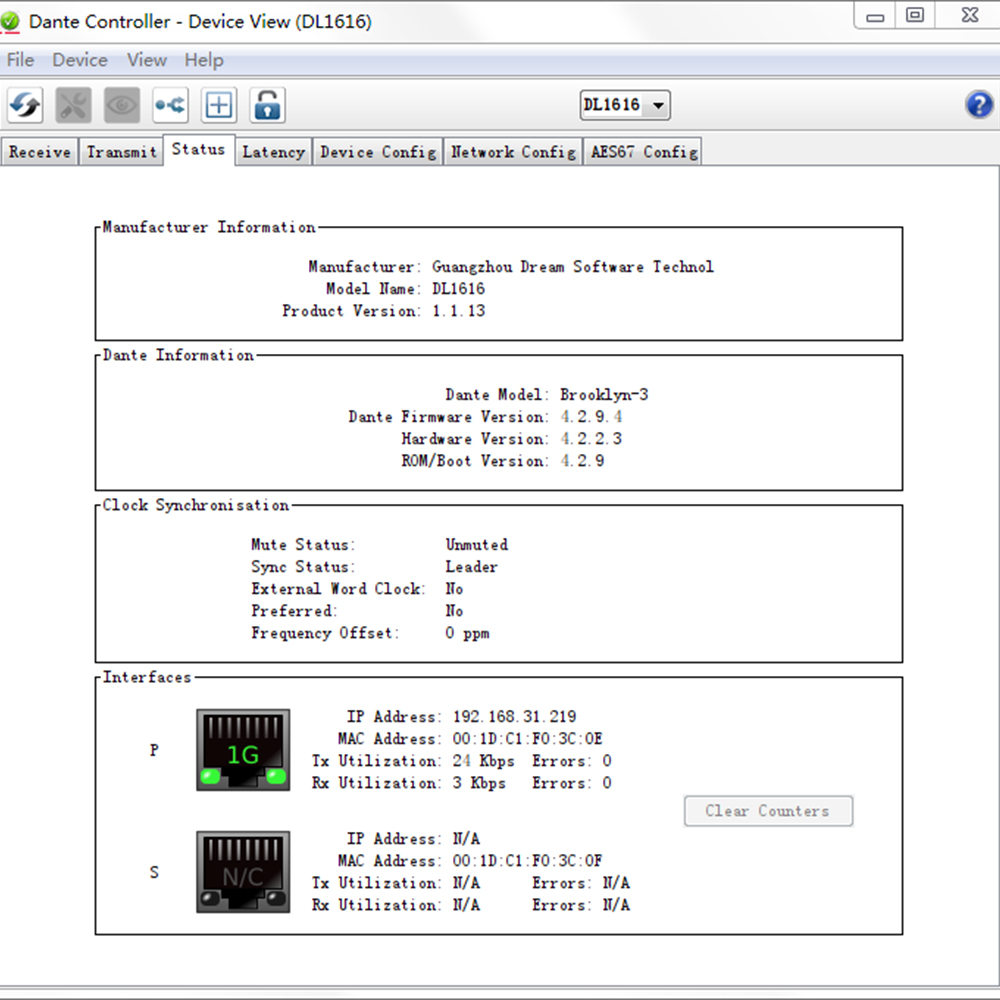1000x1000 pixels.
Task: Click the Identify device eye icon
Action: click(122, 105)
